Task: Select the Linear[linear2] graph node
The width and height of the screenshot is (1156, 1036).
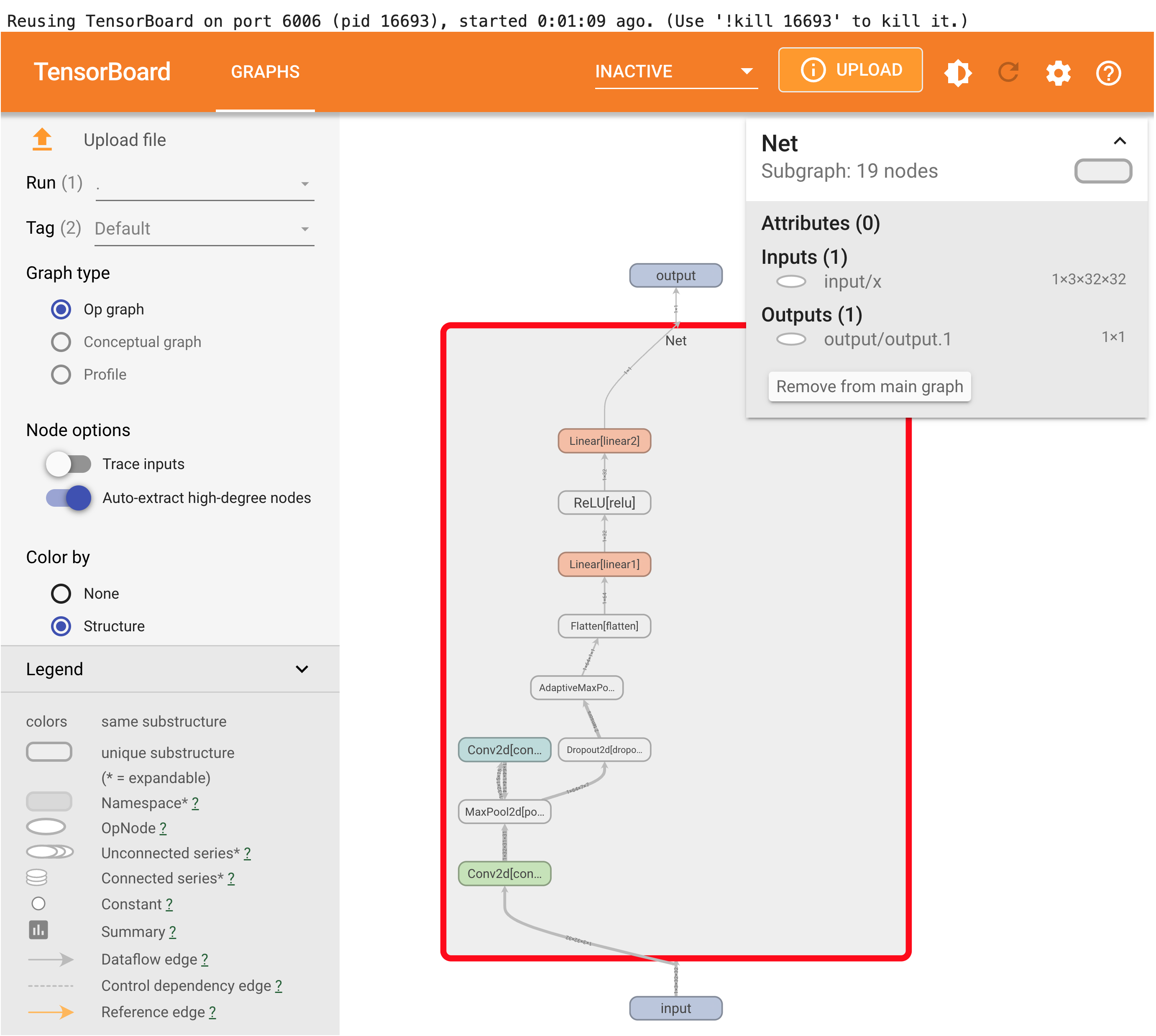Action: click(604, 441)
